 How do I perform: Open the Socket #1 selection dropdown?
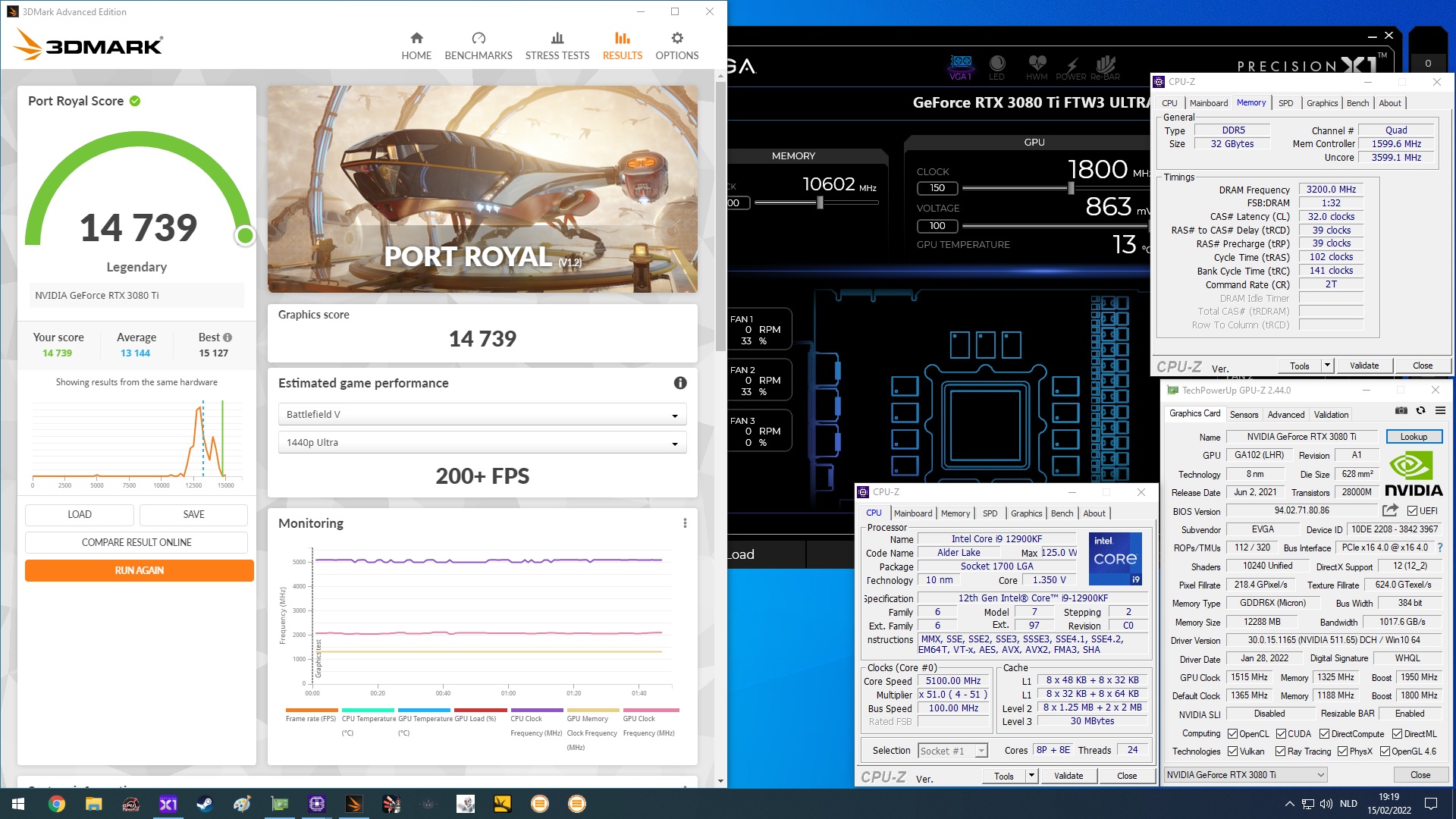click(x=952, y=751)
